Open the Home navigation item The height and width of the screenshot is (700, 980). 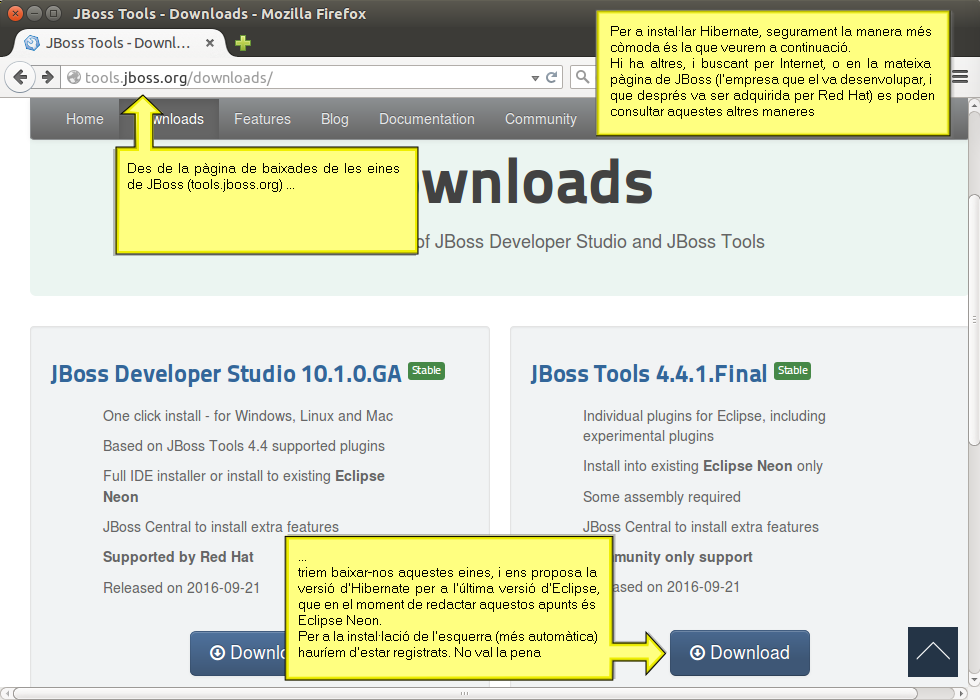coord(85,119)
